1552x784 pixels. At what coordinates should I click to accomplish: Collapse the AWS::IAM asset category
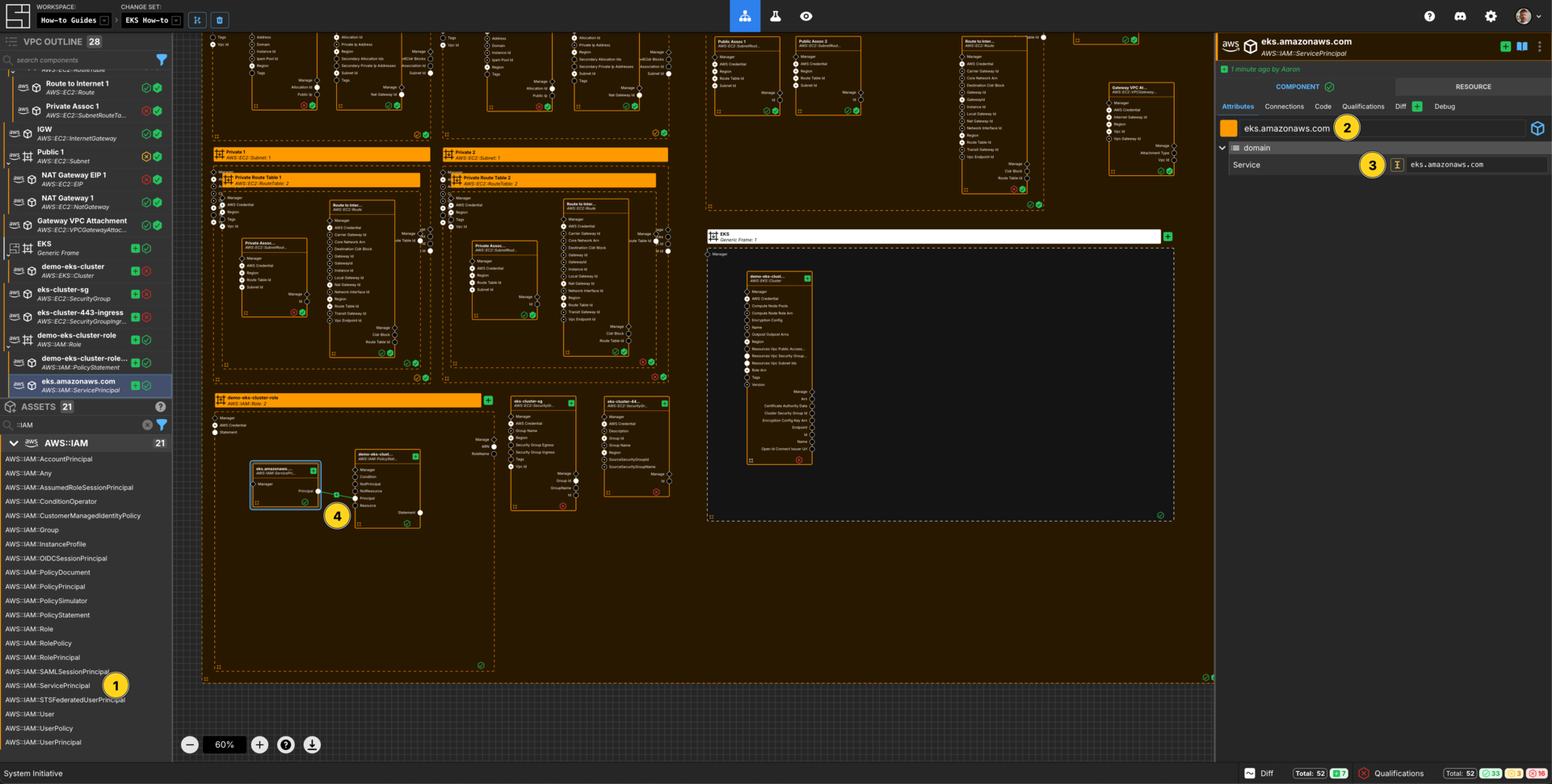(x=14, y=443)
